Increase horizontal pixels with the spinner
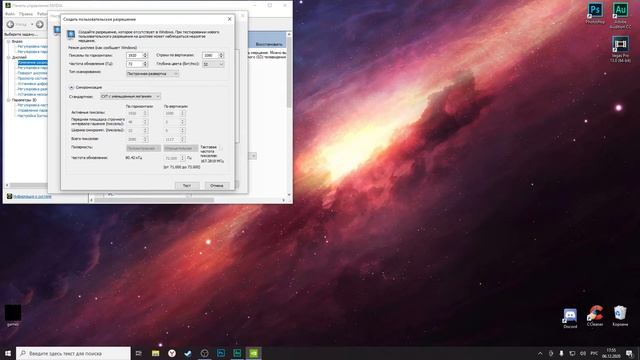Viewport: 640px width, 360px height. [x=145, y=53]
